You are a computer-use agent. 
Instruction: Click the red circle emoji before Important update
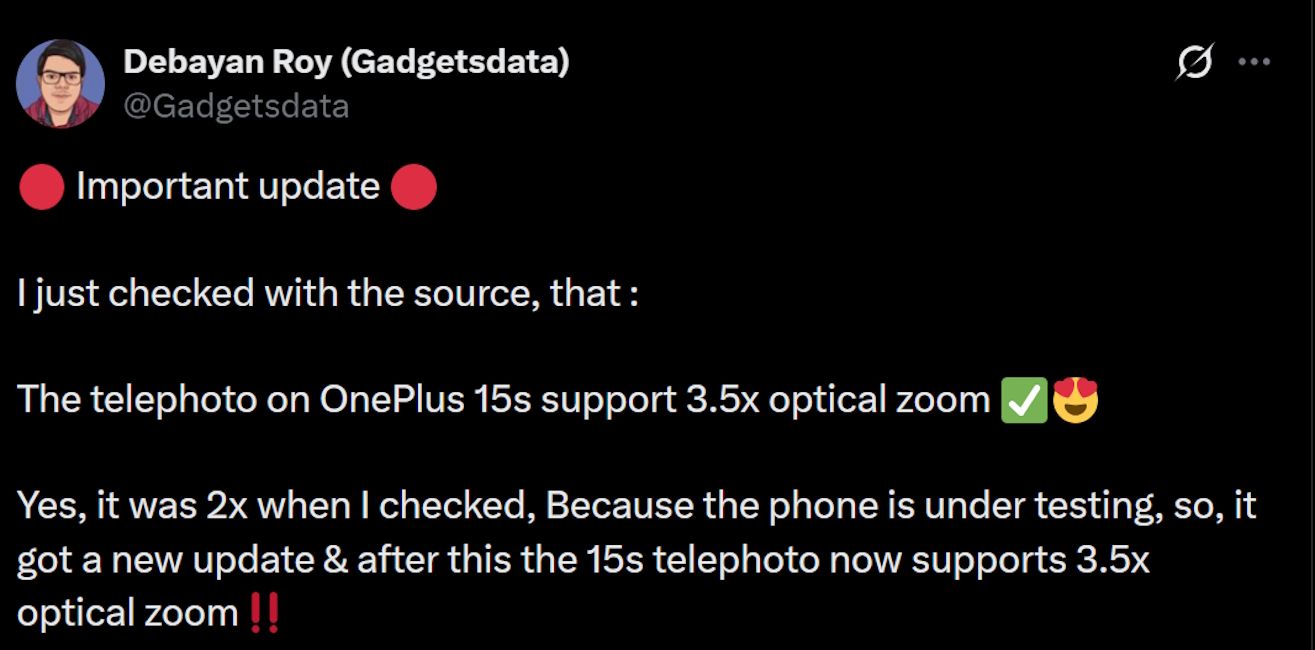42,186
